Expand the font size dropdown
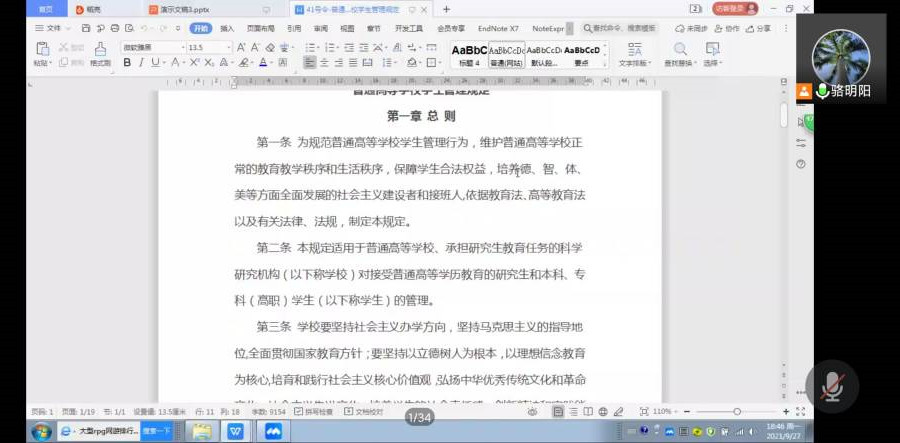The image size is (900, 443). [x=228, y=47]
